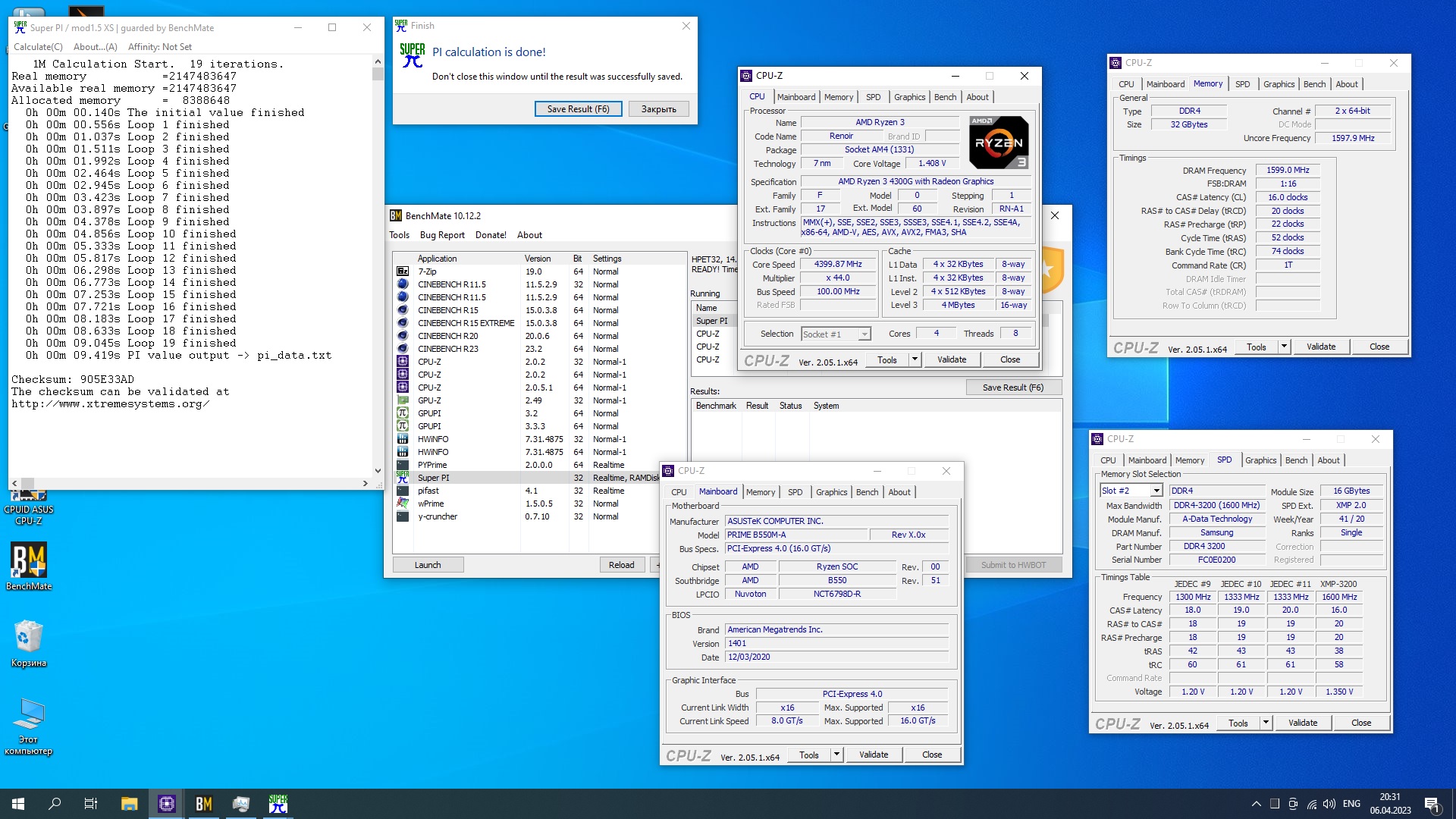This screenshot has width=1456, height=819.
Task: Select This PC desktop icon
Action: (x=29, y=726)
